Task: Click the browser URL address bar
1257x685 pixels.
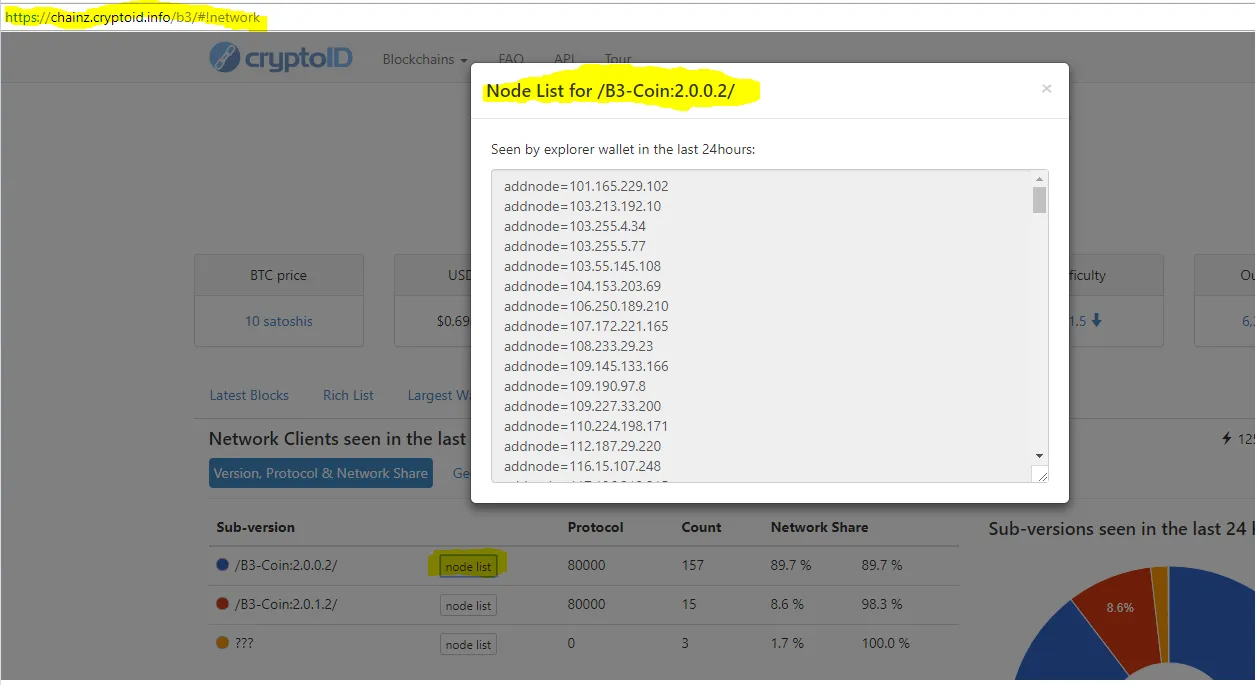Action: click(628, 17)
